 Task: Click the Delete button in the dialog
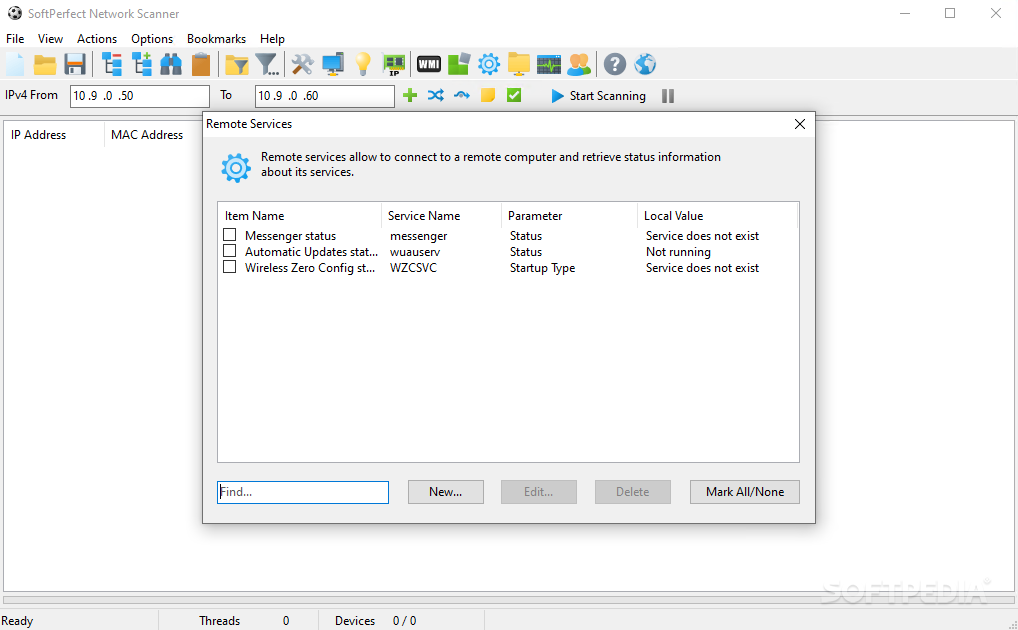pos(632,492)
